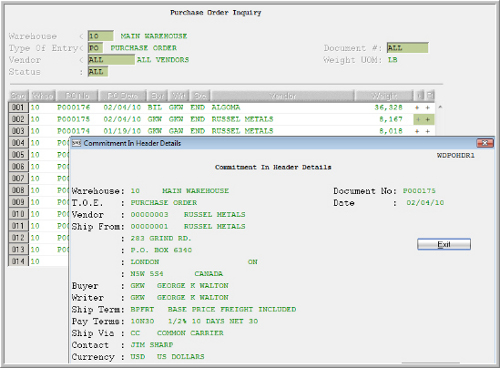
Task: Click vendor code 00000003 in the dialog
Action: (149, 215)
